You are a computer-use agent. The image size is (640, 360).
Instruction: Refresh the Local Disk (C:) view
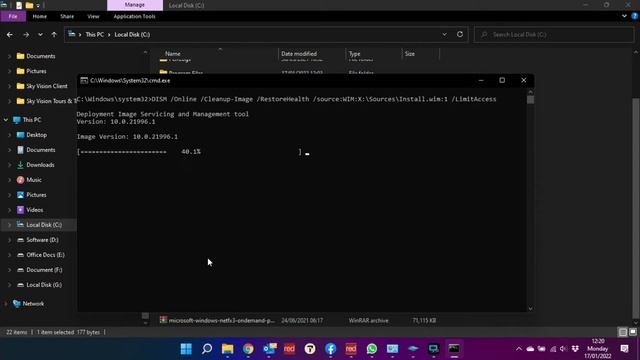point(460,34)
